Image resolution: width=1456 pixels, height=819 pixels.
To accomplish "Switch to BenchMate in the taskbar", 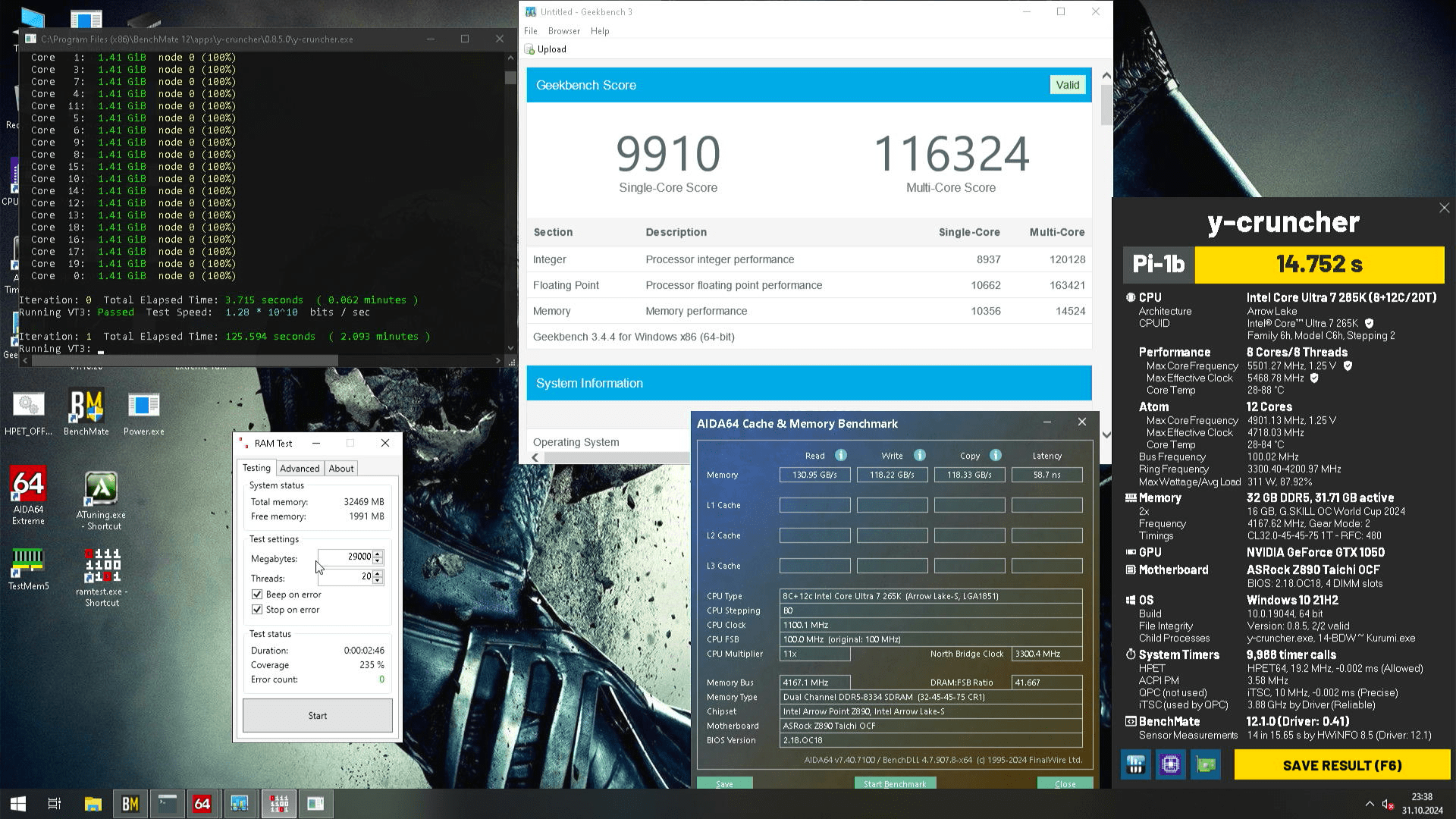I will coord(130,803).
